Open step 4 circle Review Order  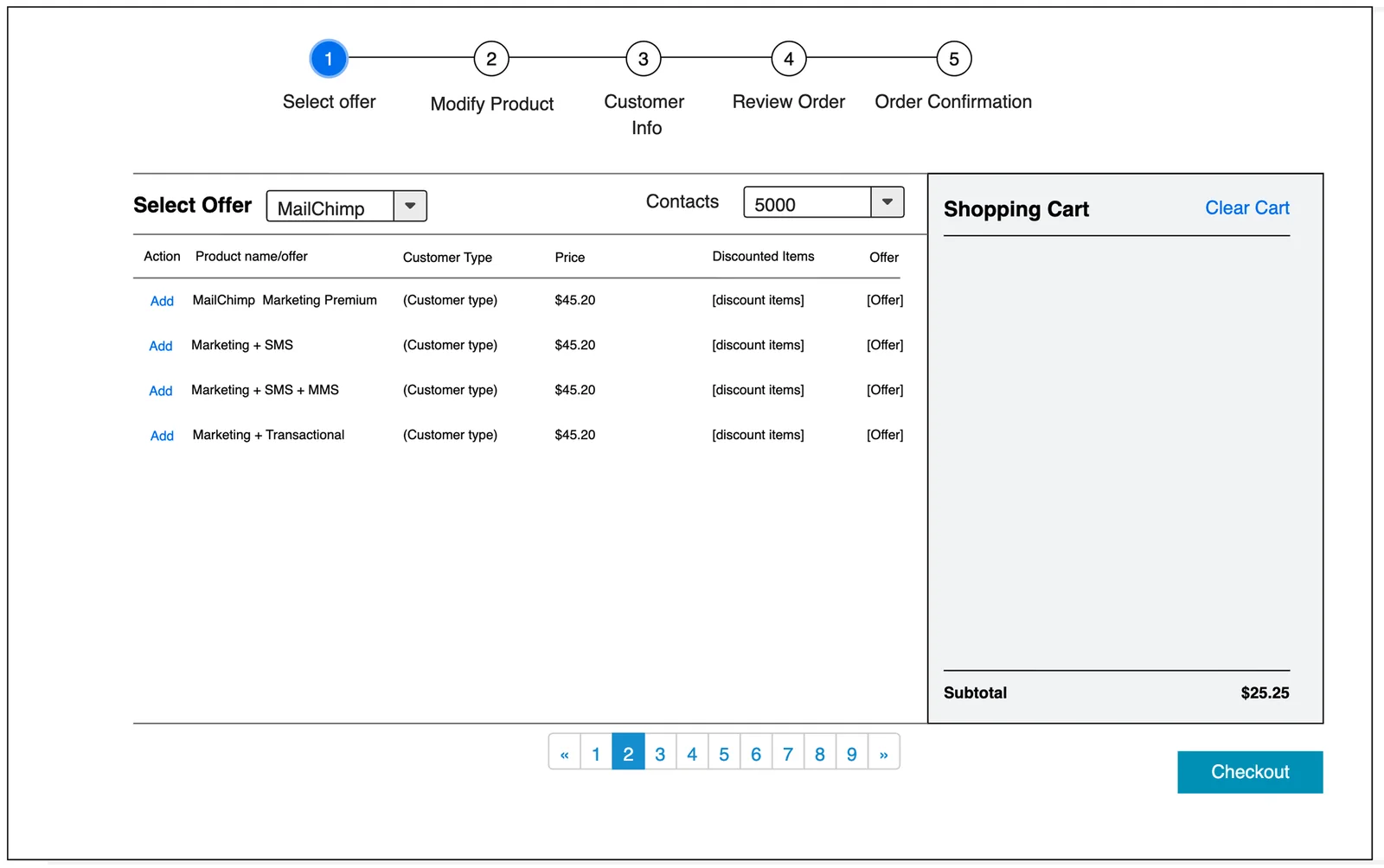[x=789, y=59]
